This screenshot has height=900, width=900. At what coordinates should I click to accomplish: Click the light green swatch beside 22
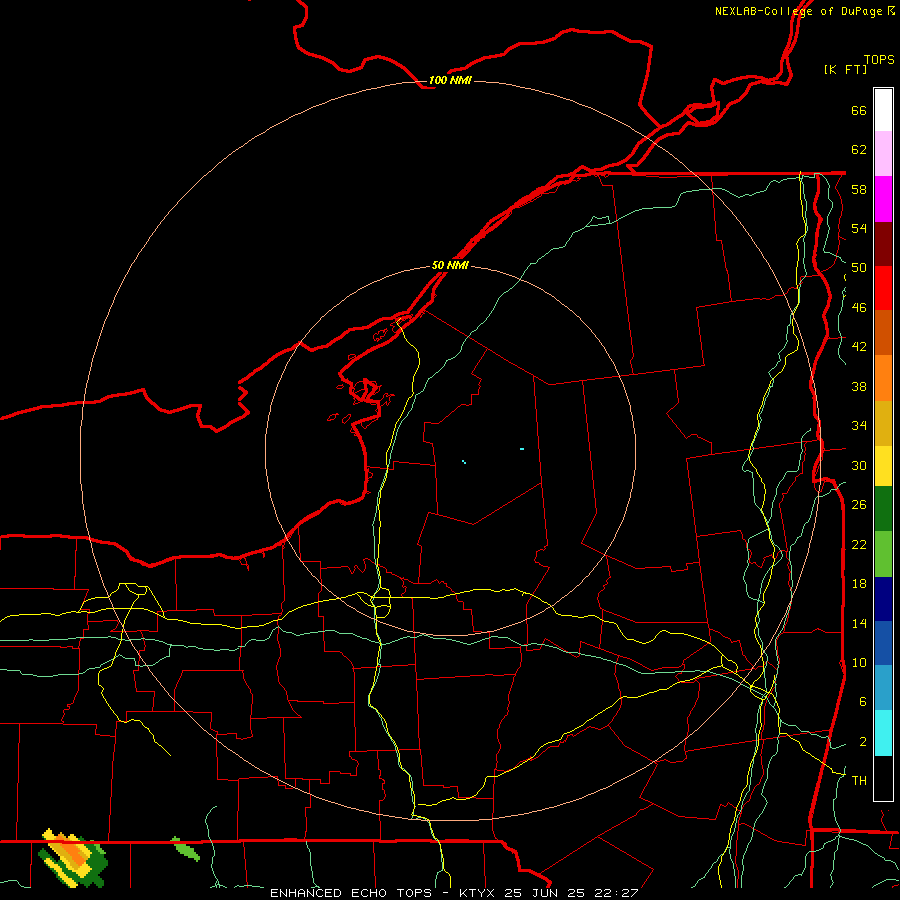883,554
